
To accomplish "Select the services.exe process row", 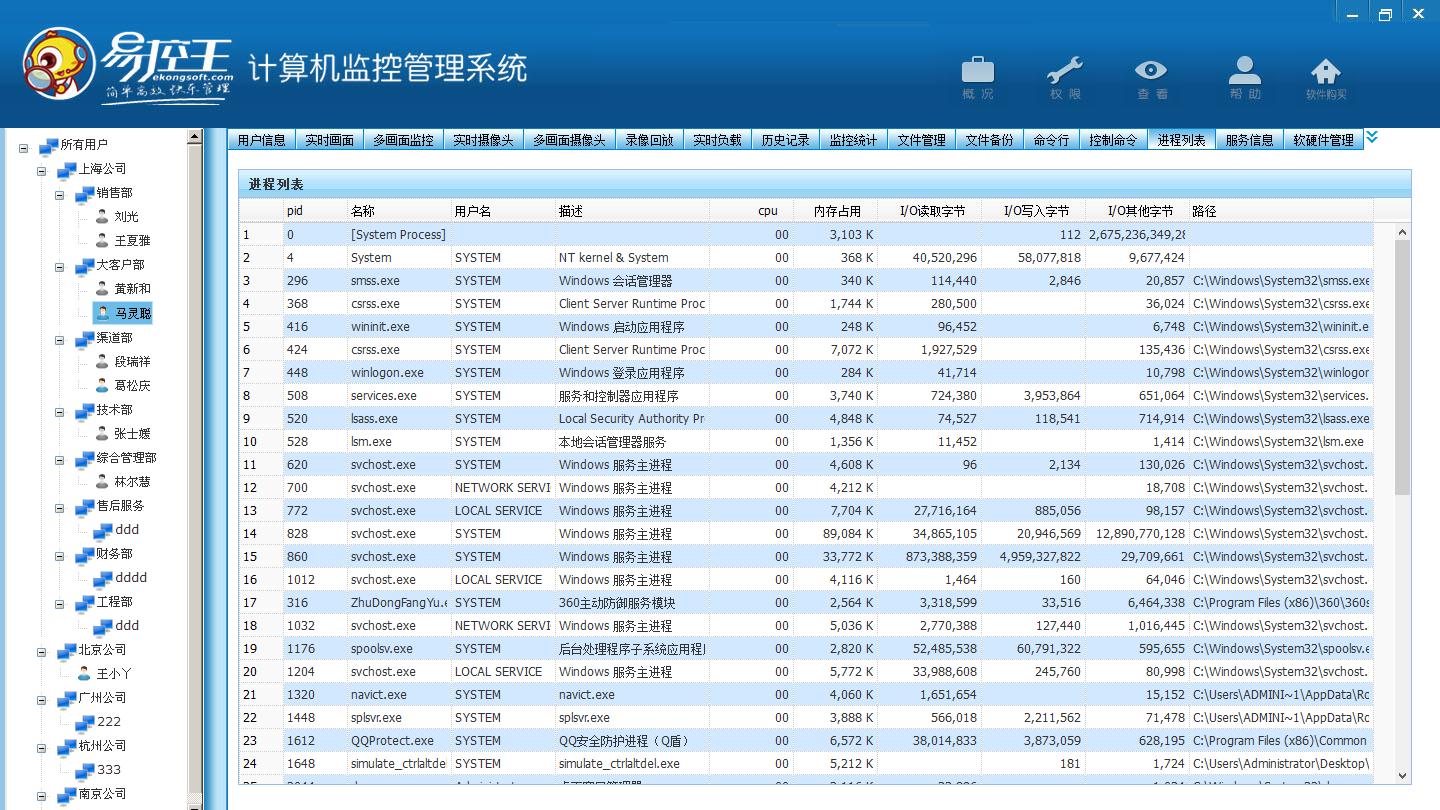I will pyautogui.click(x=806, y=396).
